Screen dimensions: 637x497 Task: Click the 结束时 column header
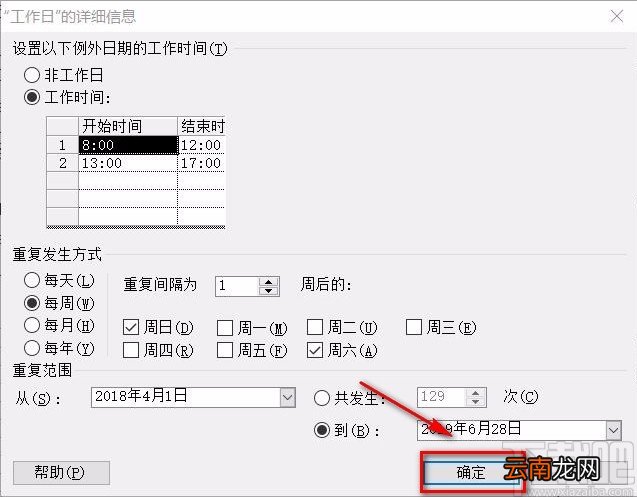tap(202, 126)
